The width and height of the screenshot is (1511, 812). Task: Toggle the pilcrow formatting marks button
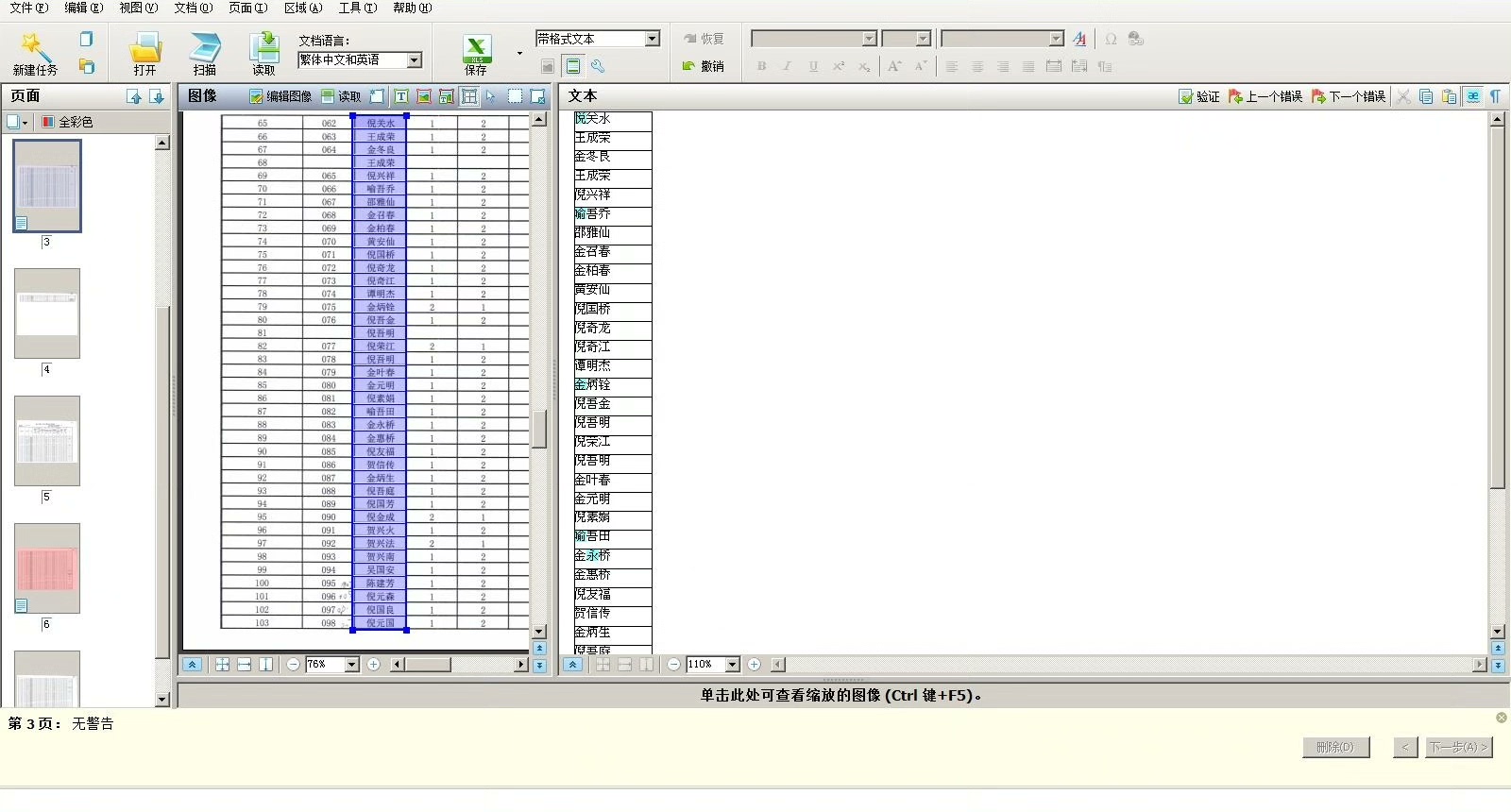(1496, 96)
